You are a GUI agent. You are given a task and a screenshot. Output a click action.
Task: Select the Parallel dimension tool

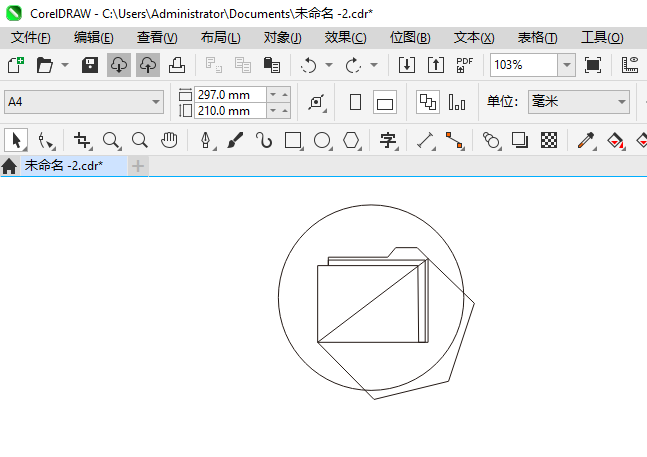425,141
